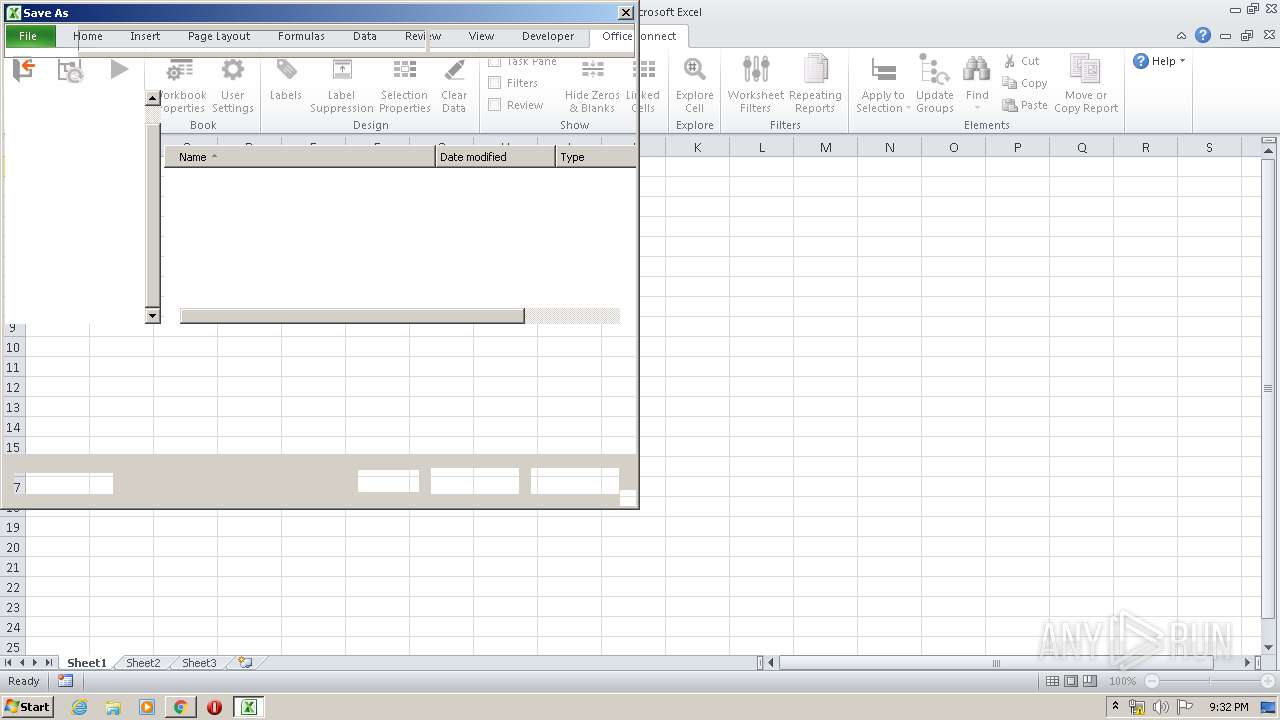Image resolution: width=1280 pixels, height=720 pixels.
Task: Click the Cut scissors command
Action: (1022, 61)
